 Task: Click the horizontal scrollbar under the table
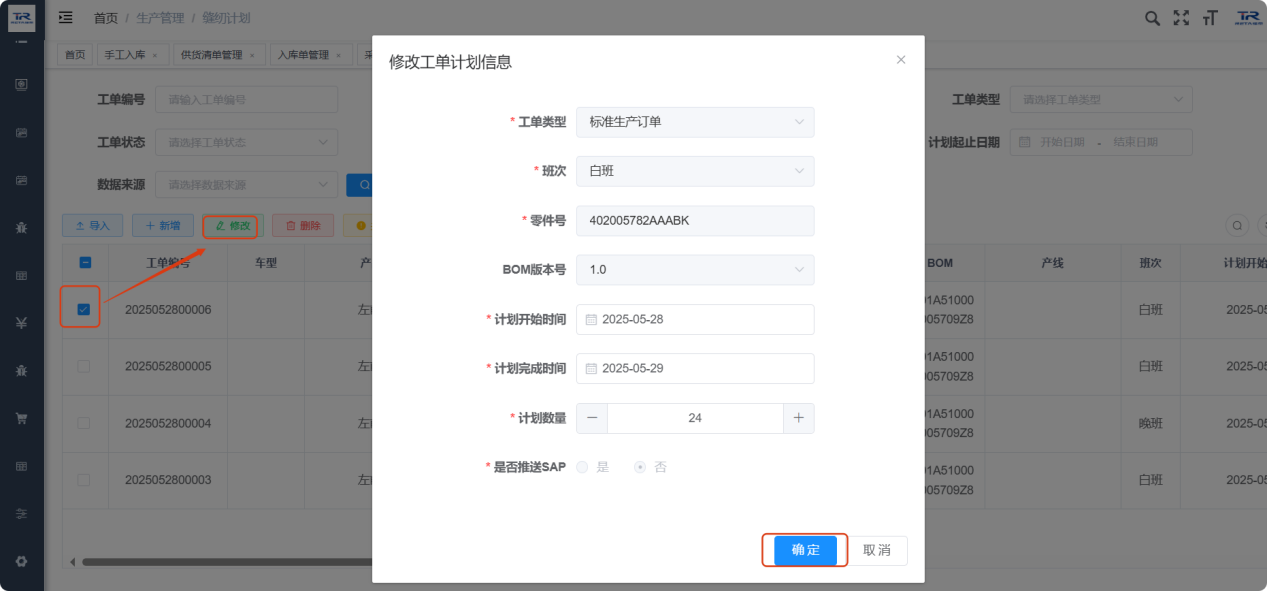pyautogui.click(x=226, y=562)
